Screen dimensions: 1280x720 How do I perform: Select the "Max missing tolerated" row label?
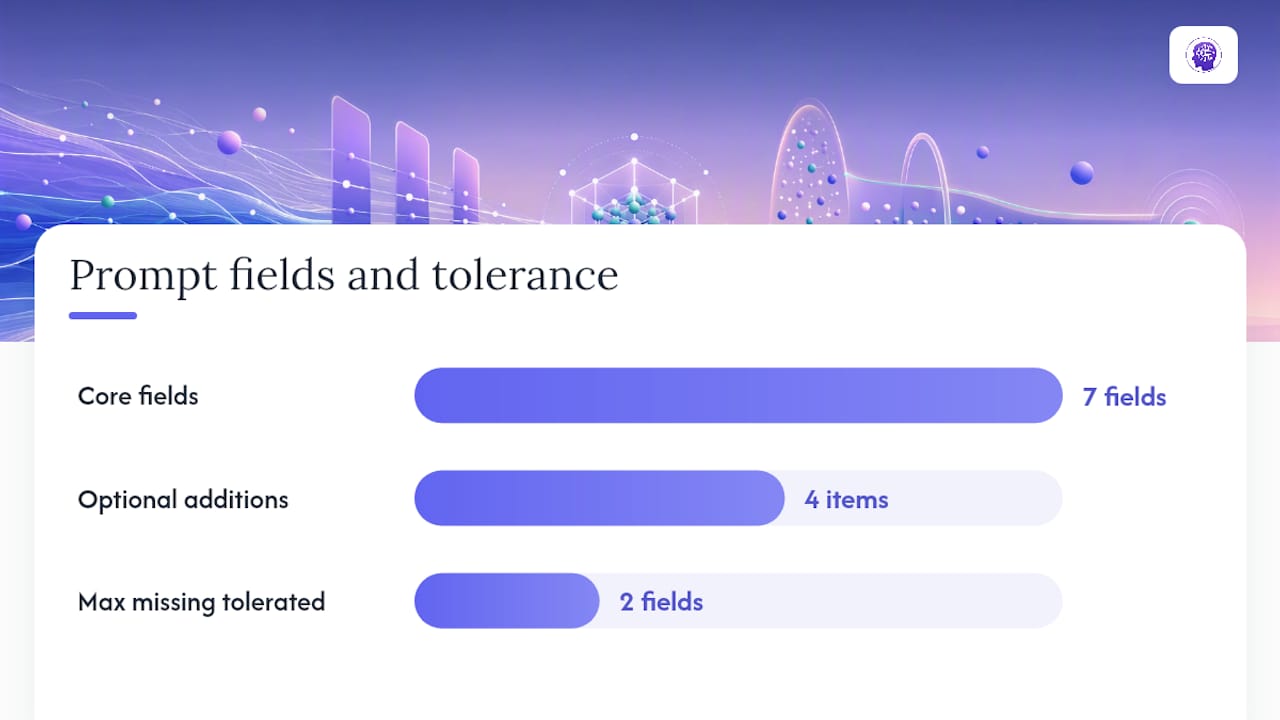coord(201,602)
